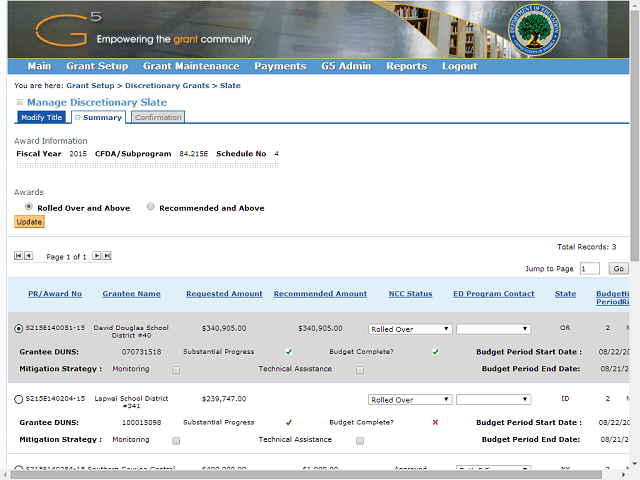
Task: Sort by State column header
Action: 565,294
